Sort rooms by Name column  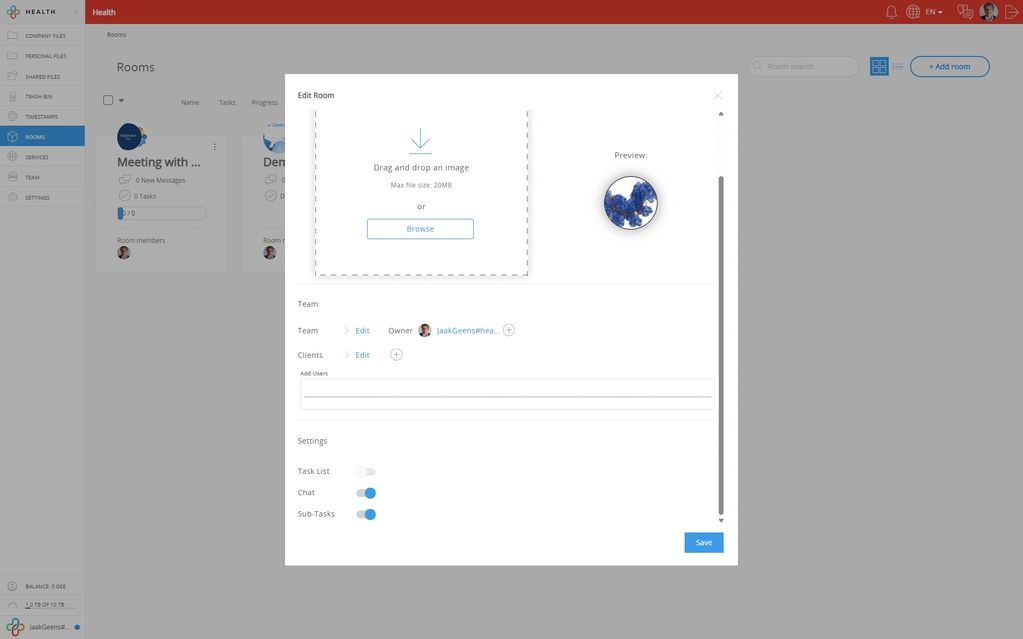point(190,102)
